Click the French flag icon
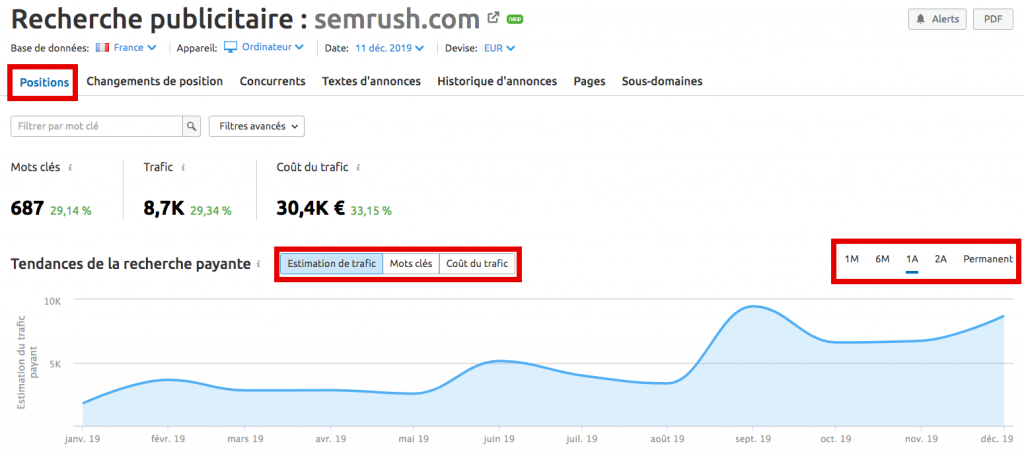The height and width of the screenshot is (458, 1024). (102, 48)
